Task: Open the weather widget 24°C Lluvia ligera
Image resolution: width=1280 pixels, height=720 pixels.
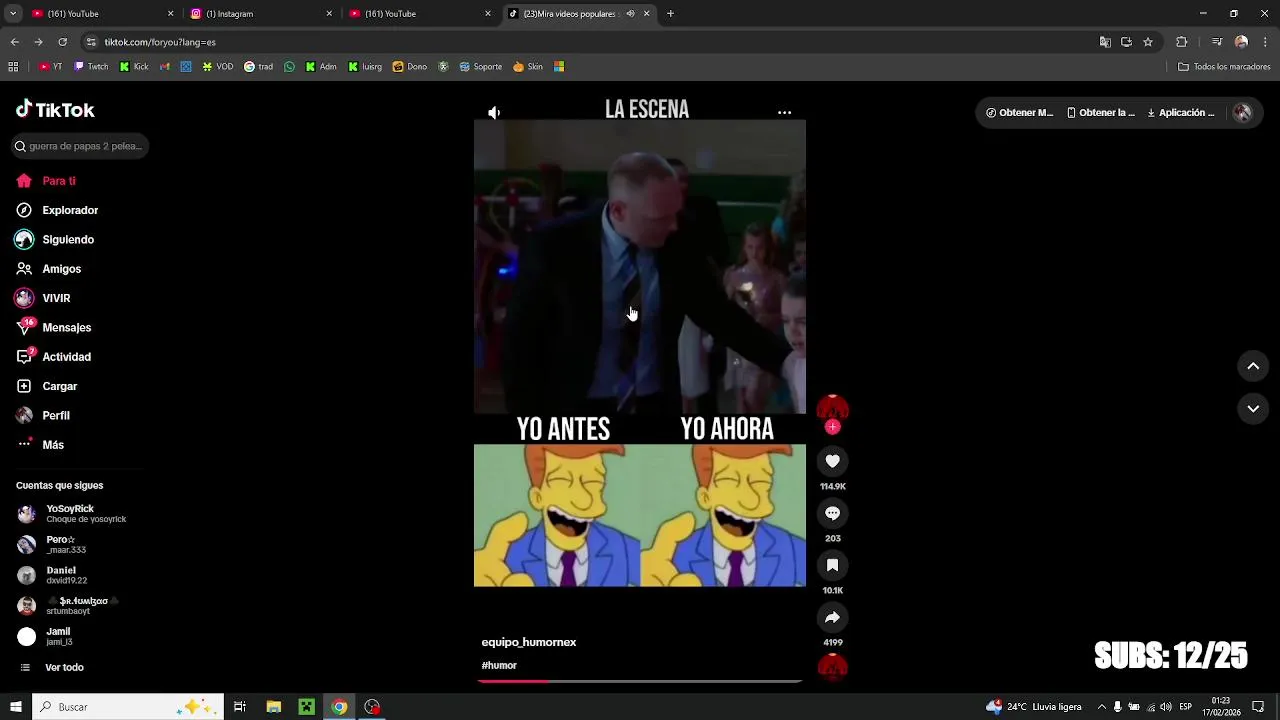Action: point(1034,707)
